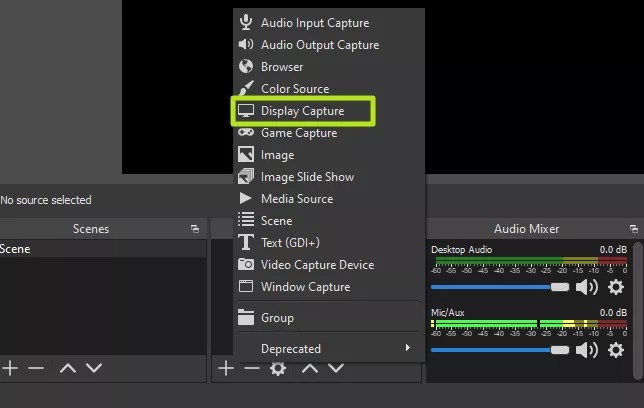644x408 pixels.
Task: Add a Video Capture Device source
Action: [x=317, y=265]
